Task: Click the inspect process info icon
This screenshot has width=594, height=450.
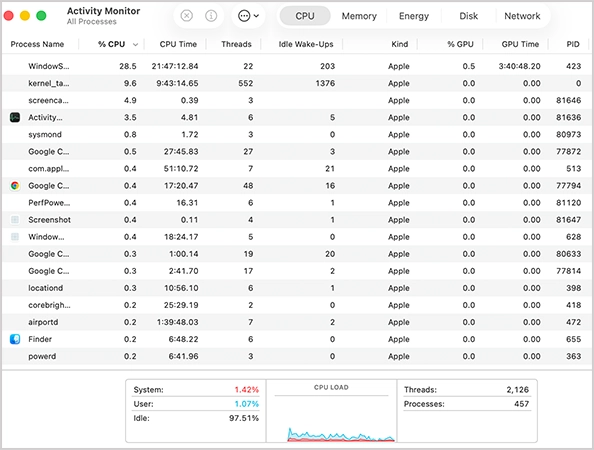Action: pyautogui.click(x=211, y=16)
